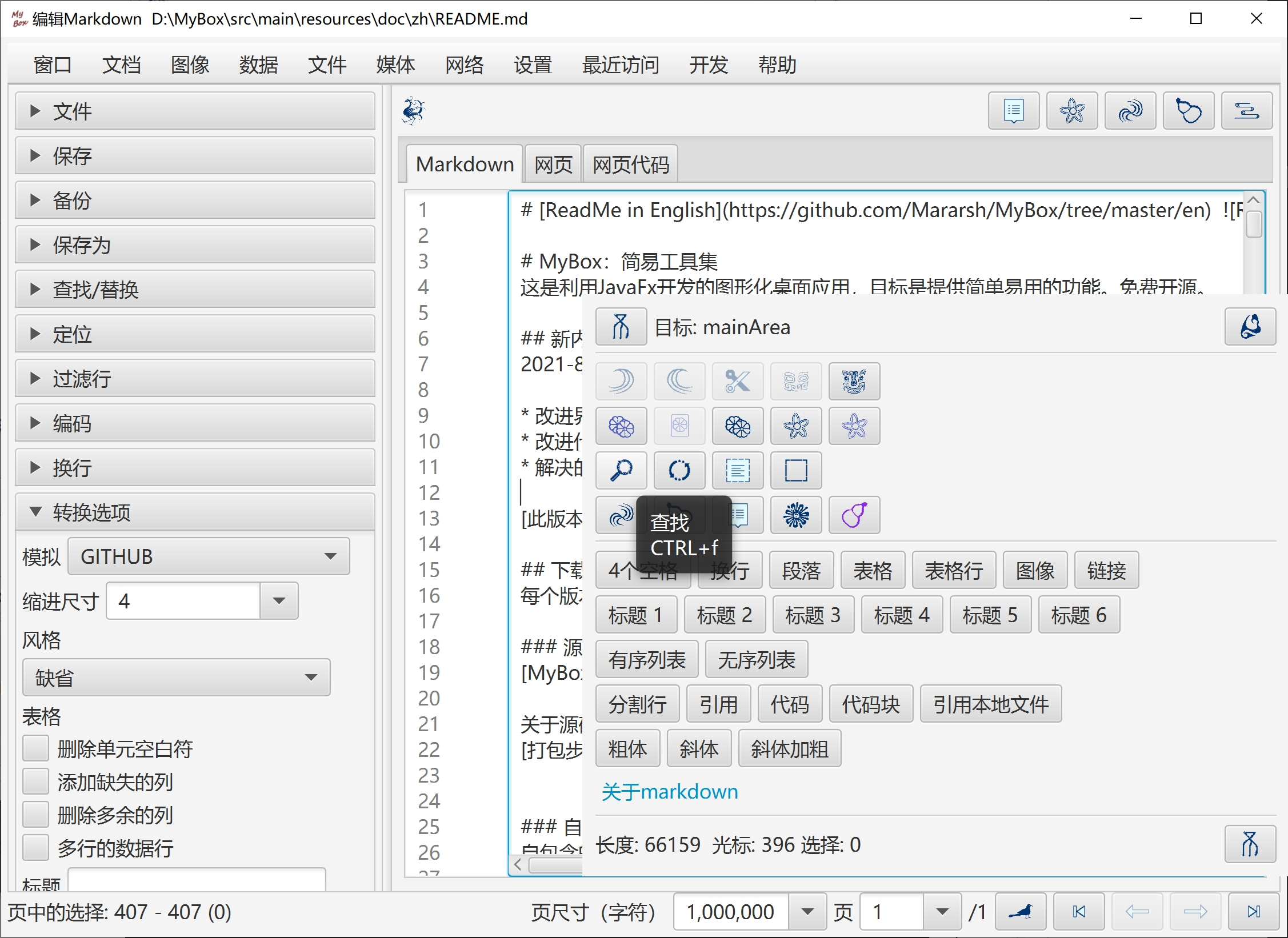Expand the 过滤行 pane
Viewport: 1288px width, 938px height.
(195, 378)
